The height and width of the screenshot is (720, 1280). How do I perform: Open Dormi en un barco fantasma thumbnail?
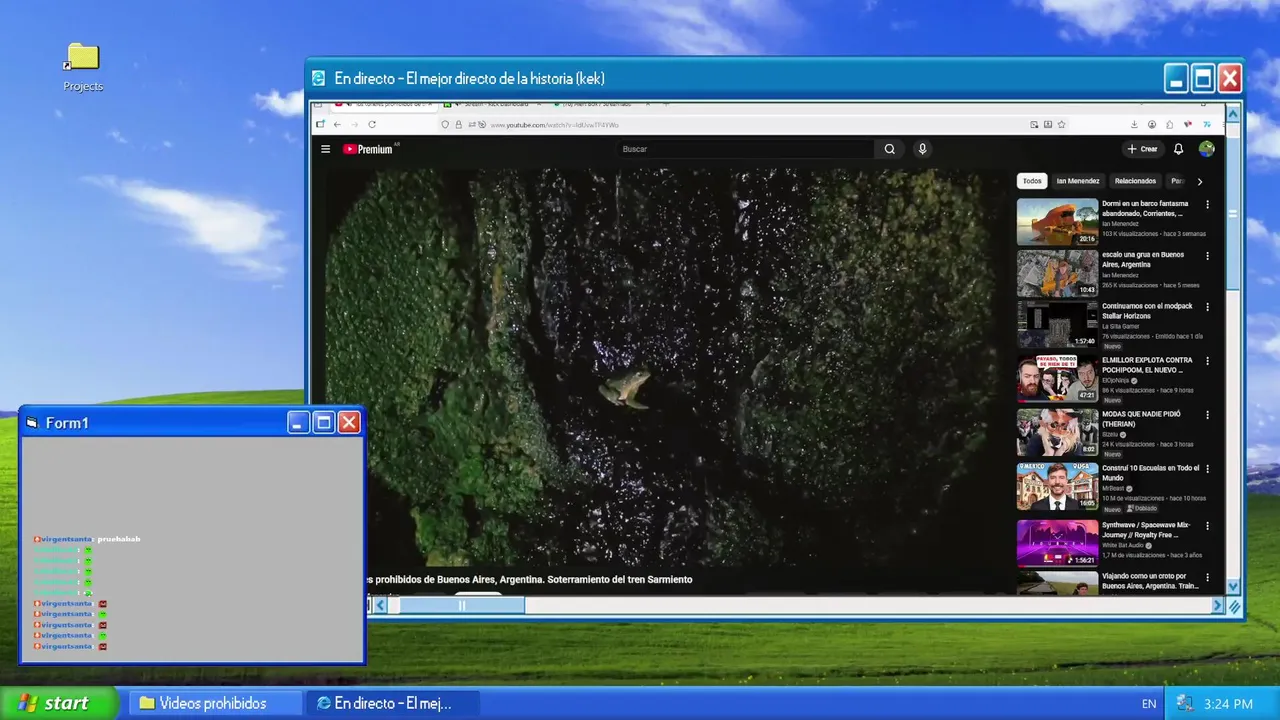[1057, 221]
